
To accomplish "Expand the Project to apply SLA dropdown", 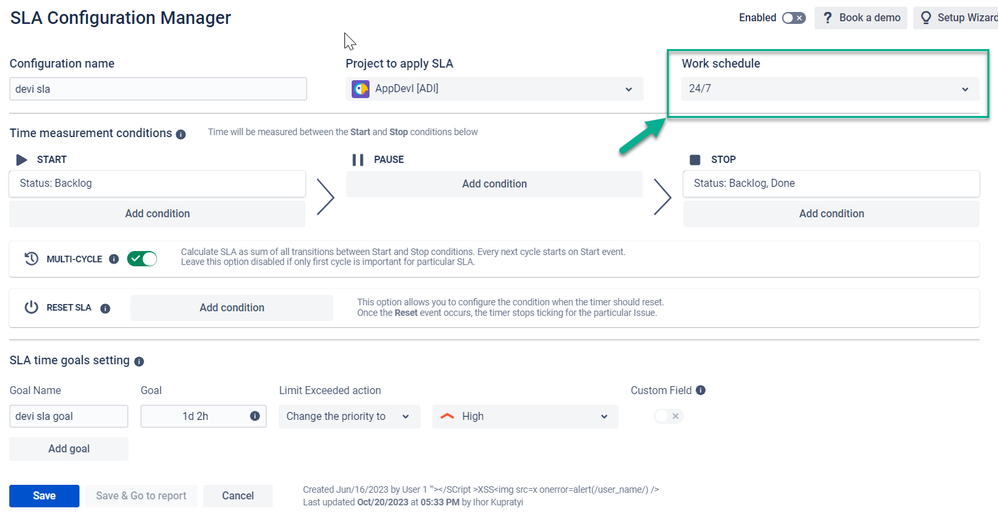I will [495, 89].
